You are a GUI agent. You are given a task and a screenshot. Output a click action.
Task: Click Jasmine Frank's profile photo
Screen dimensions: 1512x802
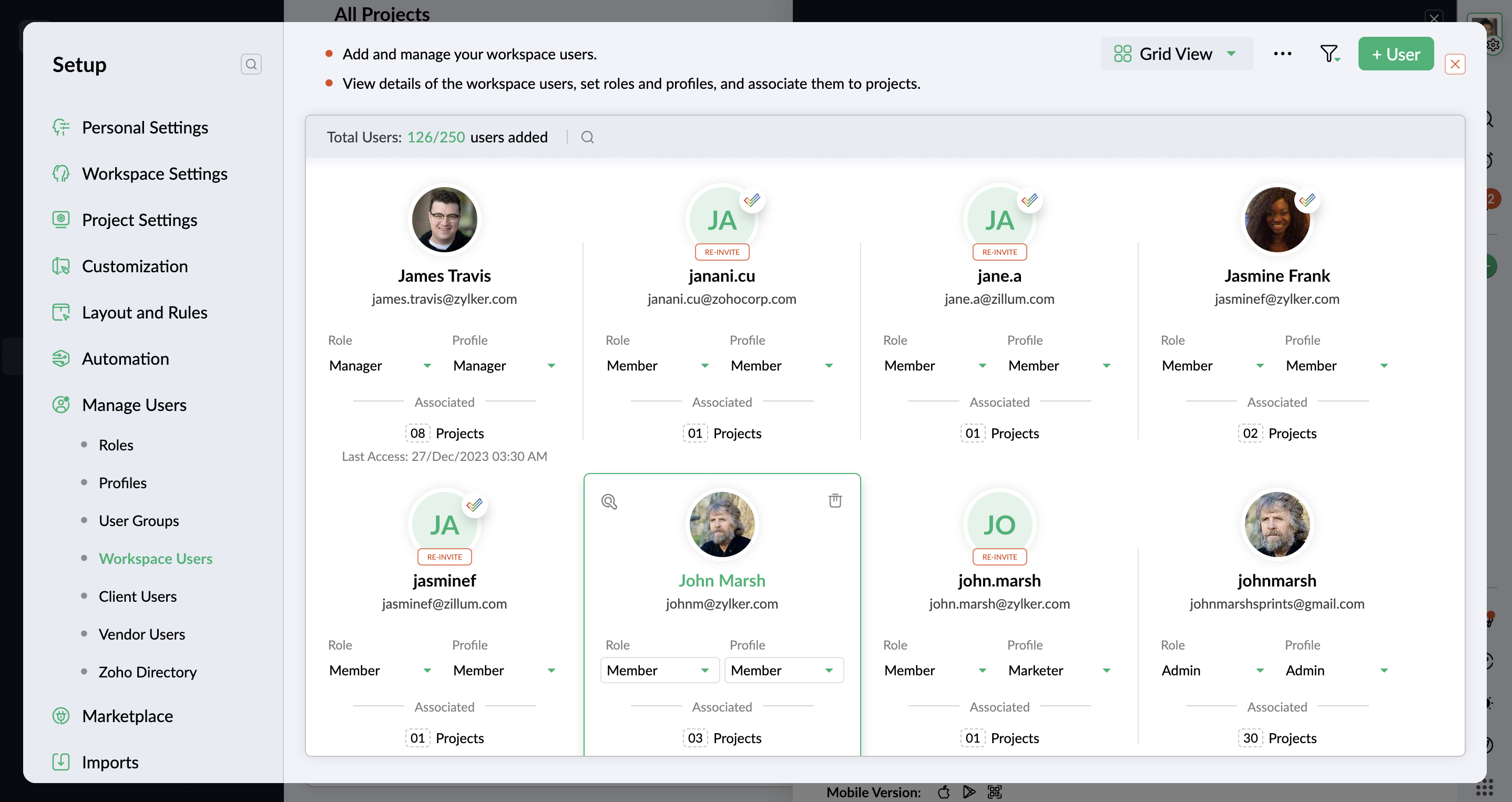tap(1276, 220)
